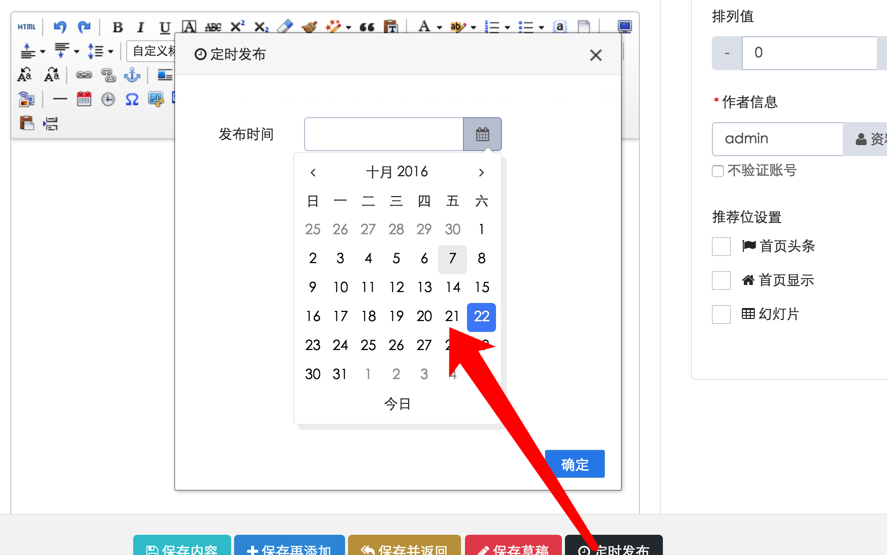Click the superscript X² icon
Viewport: 887px width, 555px height.
click(237, 27)
